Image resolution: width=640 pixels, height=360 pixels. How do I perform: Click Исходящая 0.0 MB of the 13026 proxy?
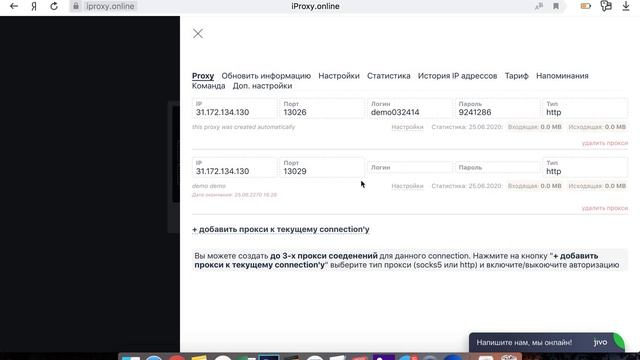597,127
